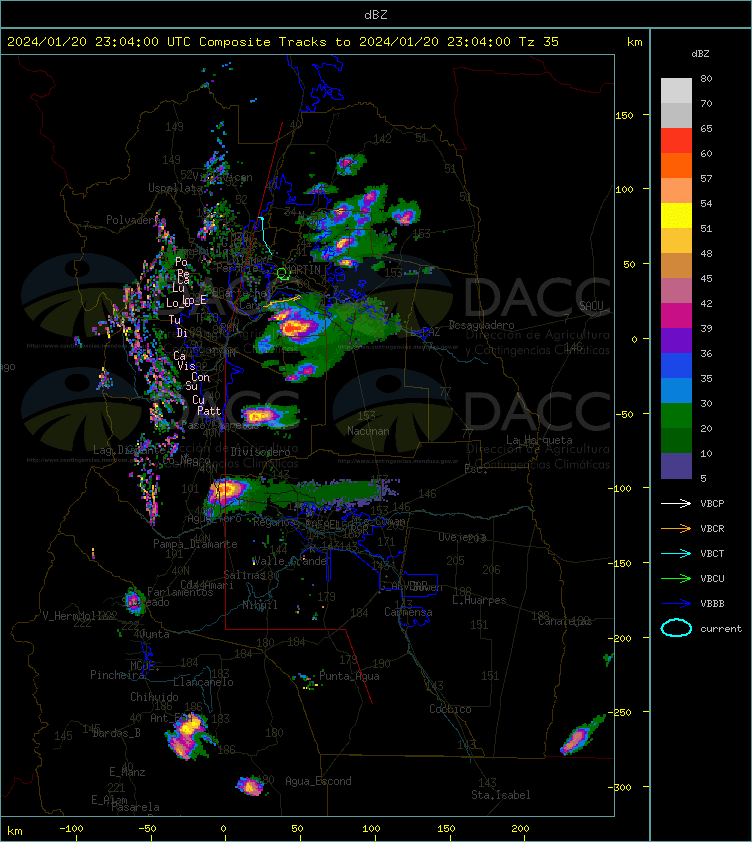Click the Pincheira map label
Image resolution: width=752 pixels, height=842 pixels.
(117, 675)
